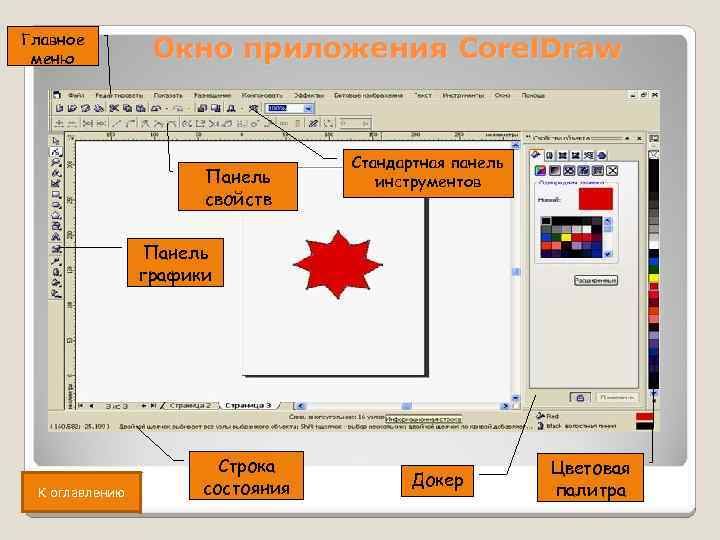Image resolution: width=720 pixels, height=540 pixels.
Task: Select the Outline tab in docker
Action: 550,155
